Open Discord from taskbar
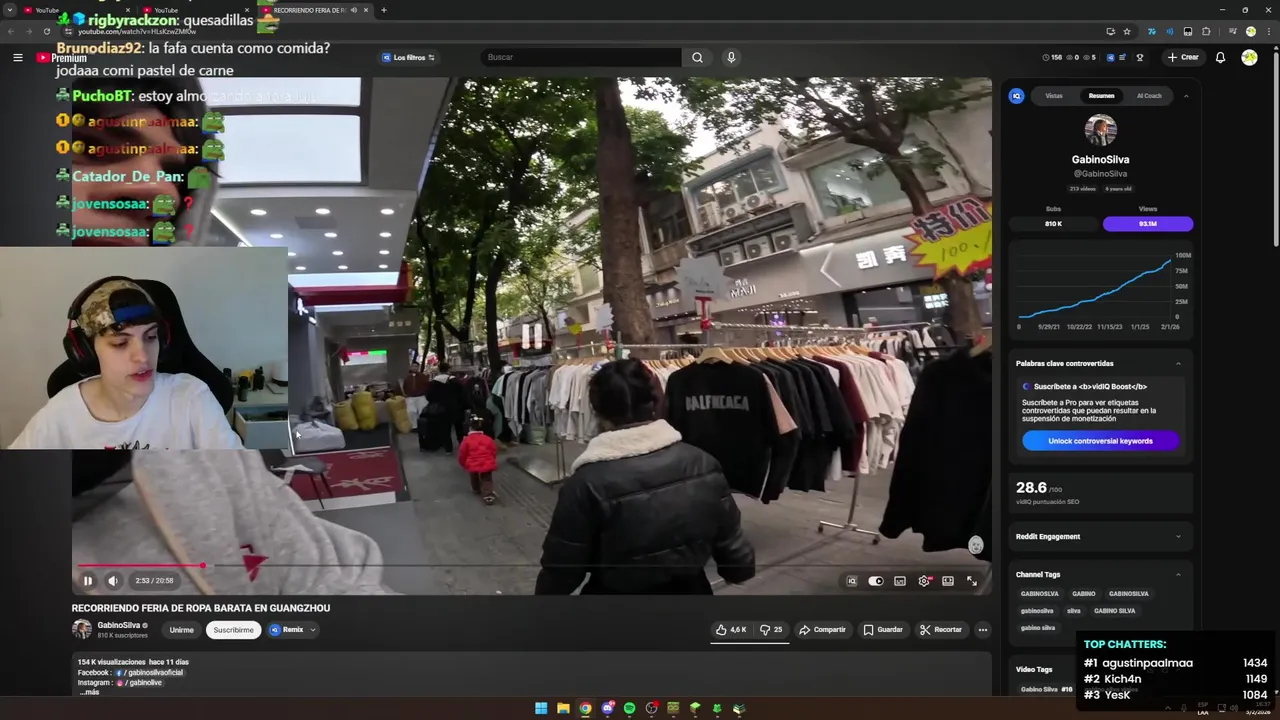Image resolution: width=1280 pixels, height=720 pixels. click(607, 708)
